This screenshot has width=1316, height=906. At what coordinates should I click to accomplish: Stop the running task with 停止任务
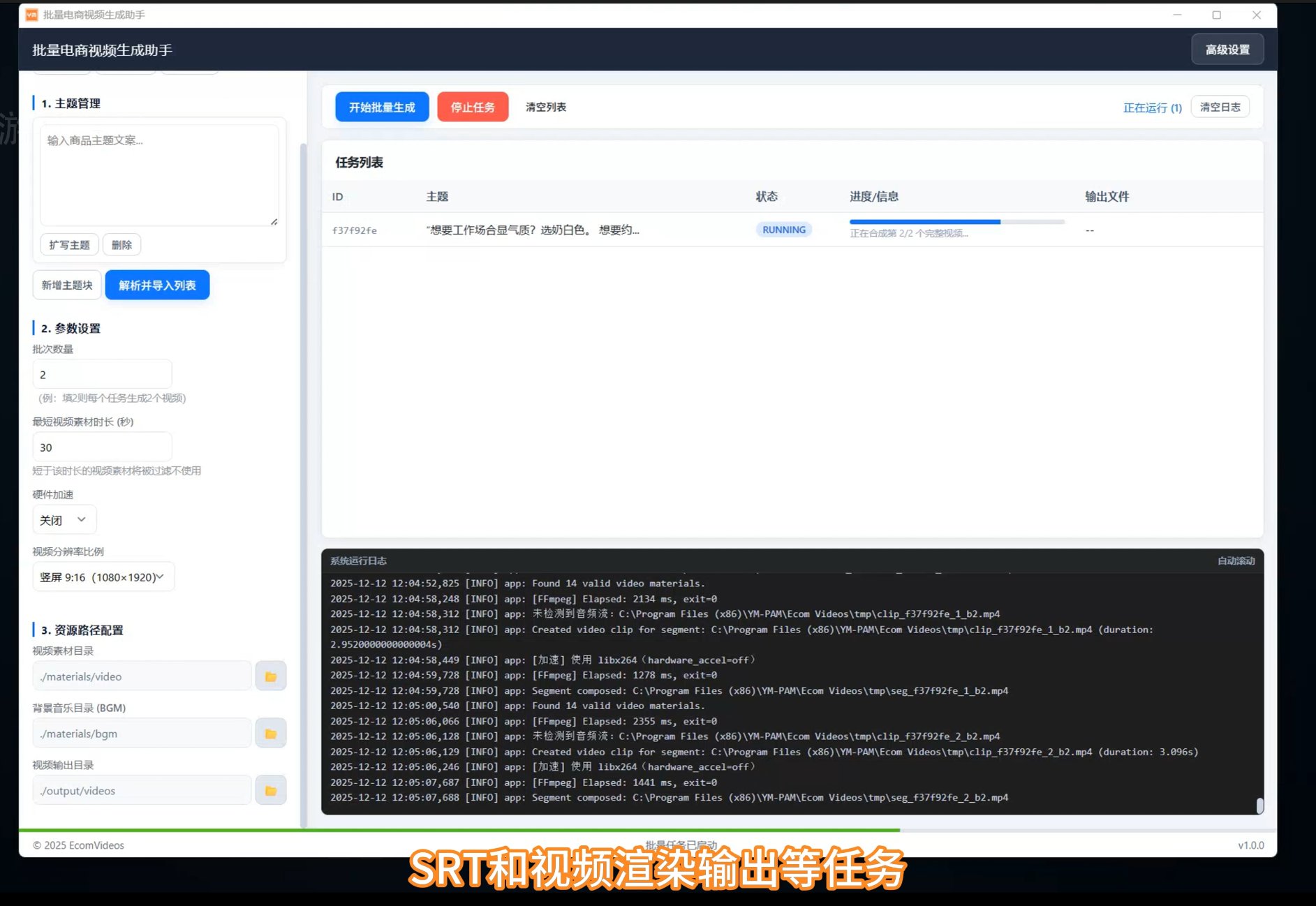click(473, 107)
